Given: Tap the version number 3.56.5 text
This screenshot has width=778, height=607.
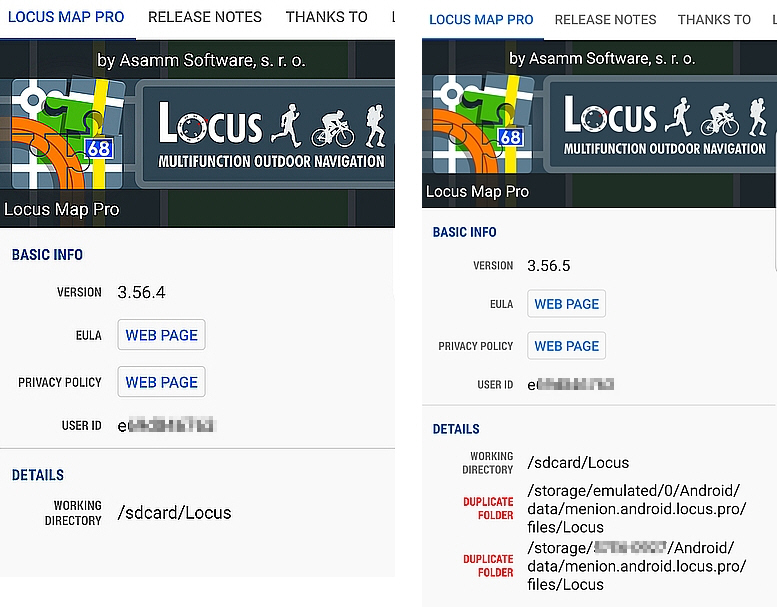Looking at the screenshot, I should 549,266.
